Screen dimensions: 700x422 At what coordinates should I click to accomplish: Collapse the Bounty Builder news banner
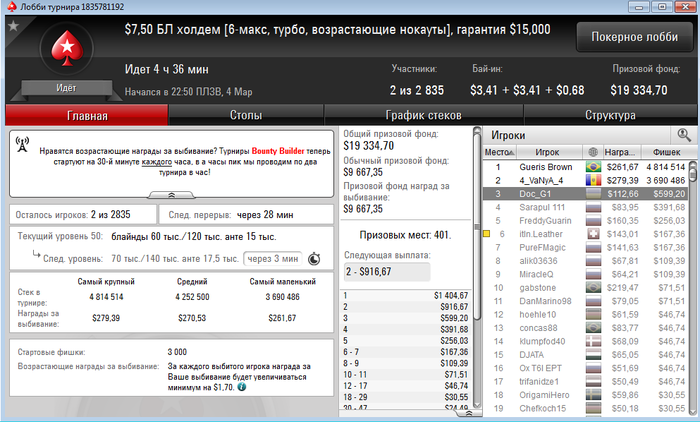point(171,195)
